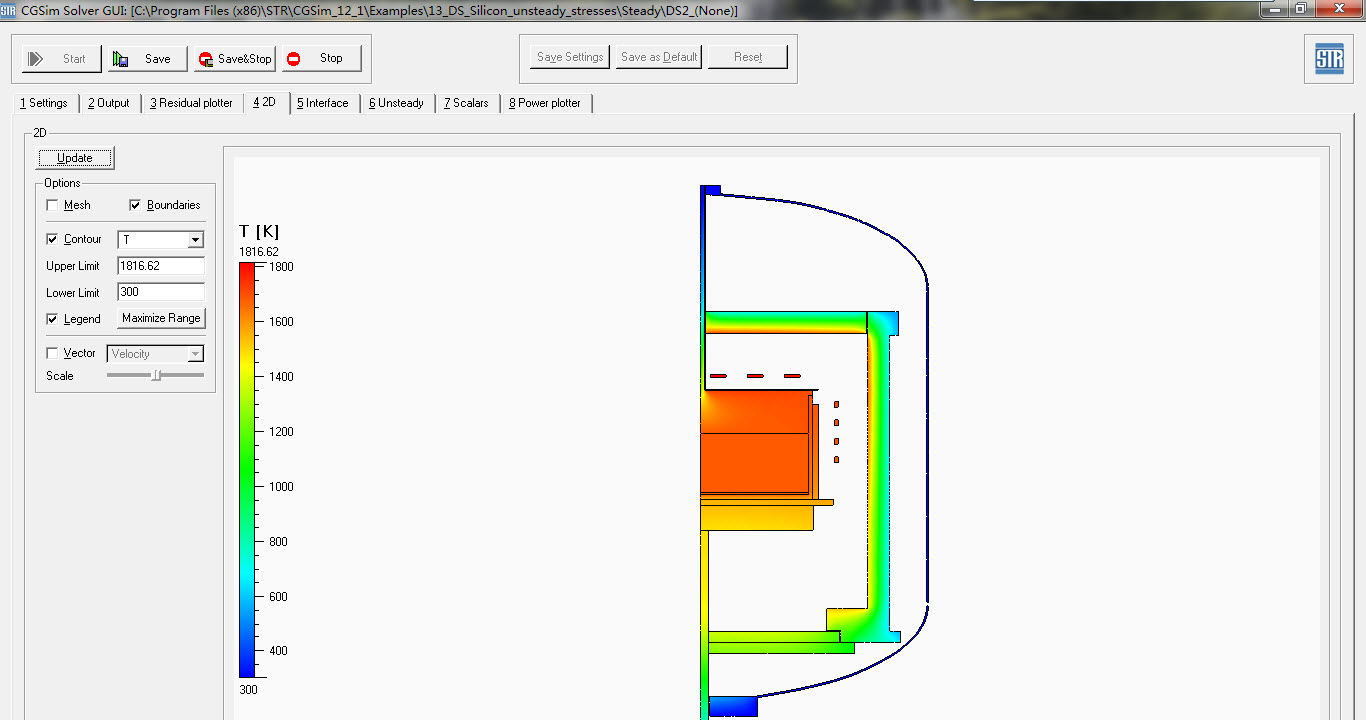Screen dimensions: 1366x720
Task: Maximize the CGSim Solver window
Action: coord(1301,8)
